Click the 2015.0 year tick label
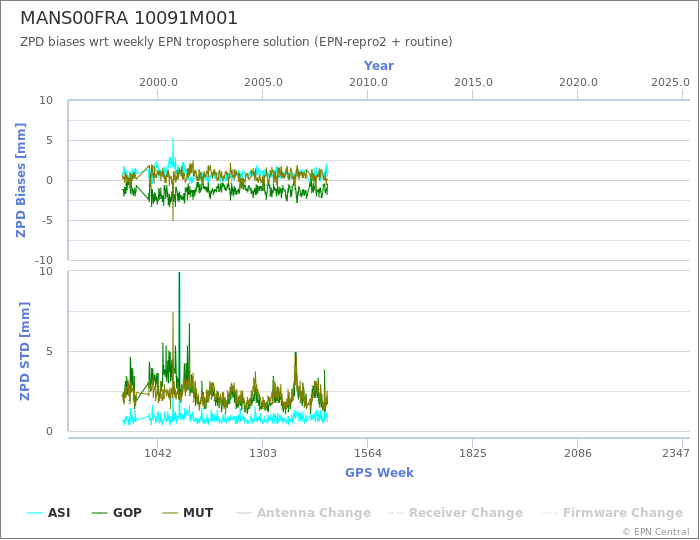700x540 pixels. 473,83
